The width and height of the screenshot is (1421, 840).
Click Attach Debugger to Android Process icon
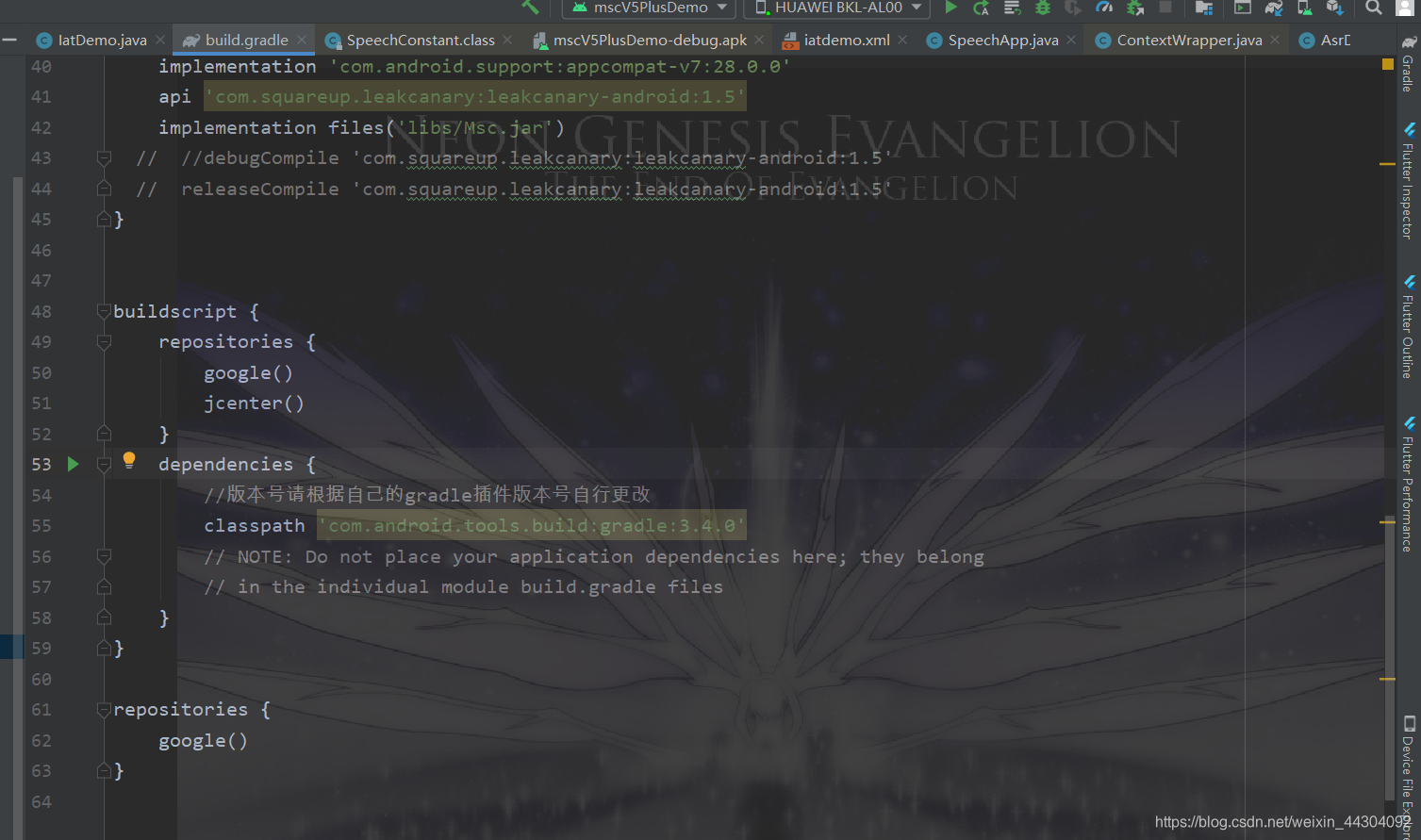[x=1135, y=8]
